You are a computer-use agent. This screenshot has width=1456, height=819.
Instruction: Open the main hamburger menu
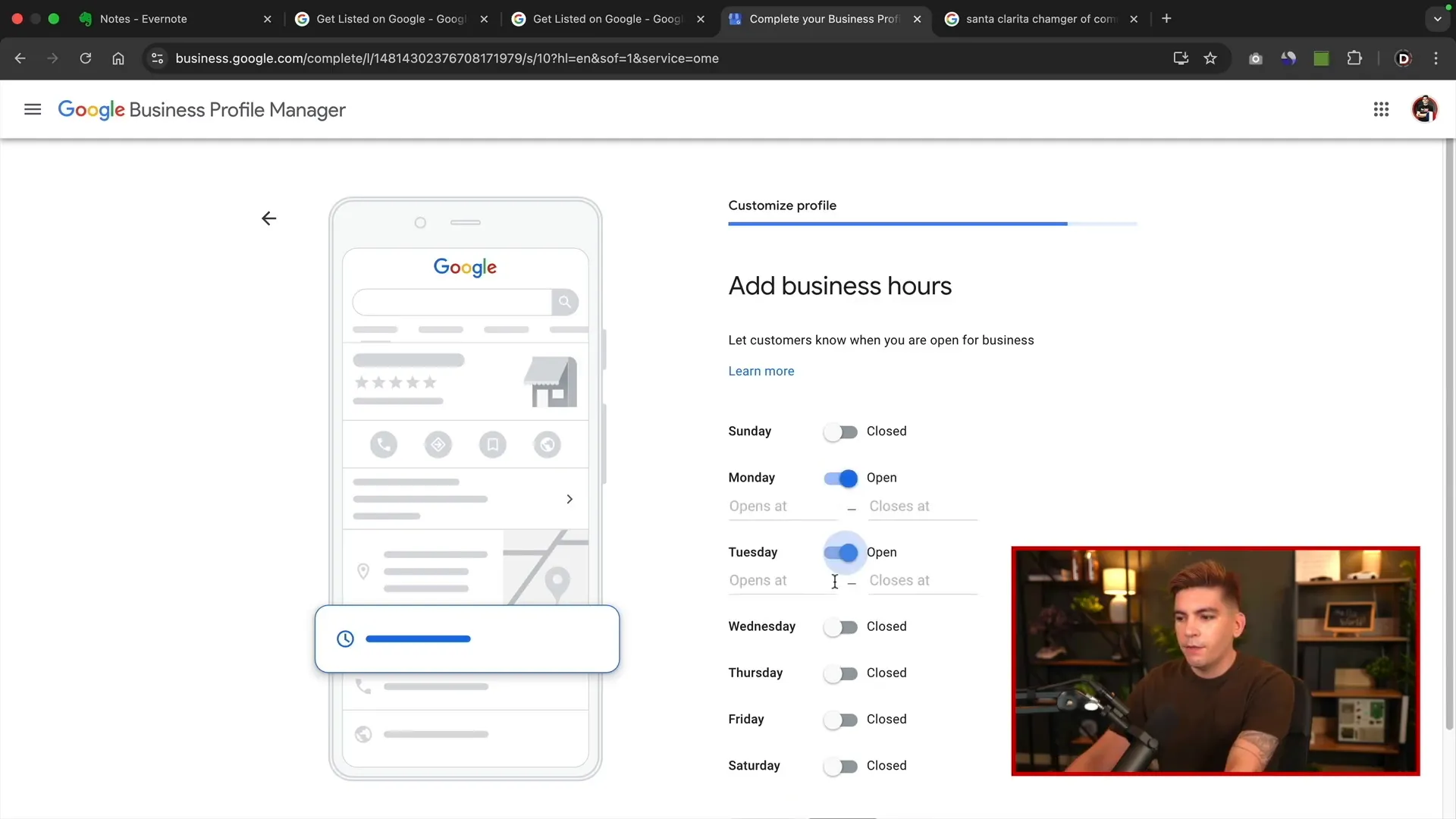(x=33, y=109)
